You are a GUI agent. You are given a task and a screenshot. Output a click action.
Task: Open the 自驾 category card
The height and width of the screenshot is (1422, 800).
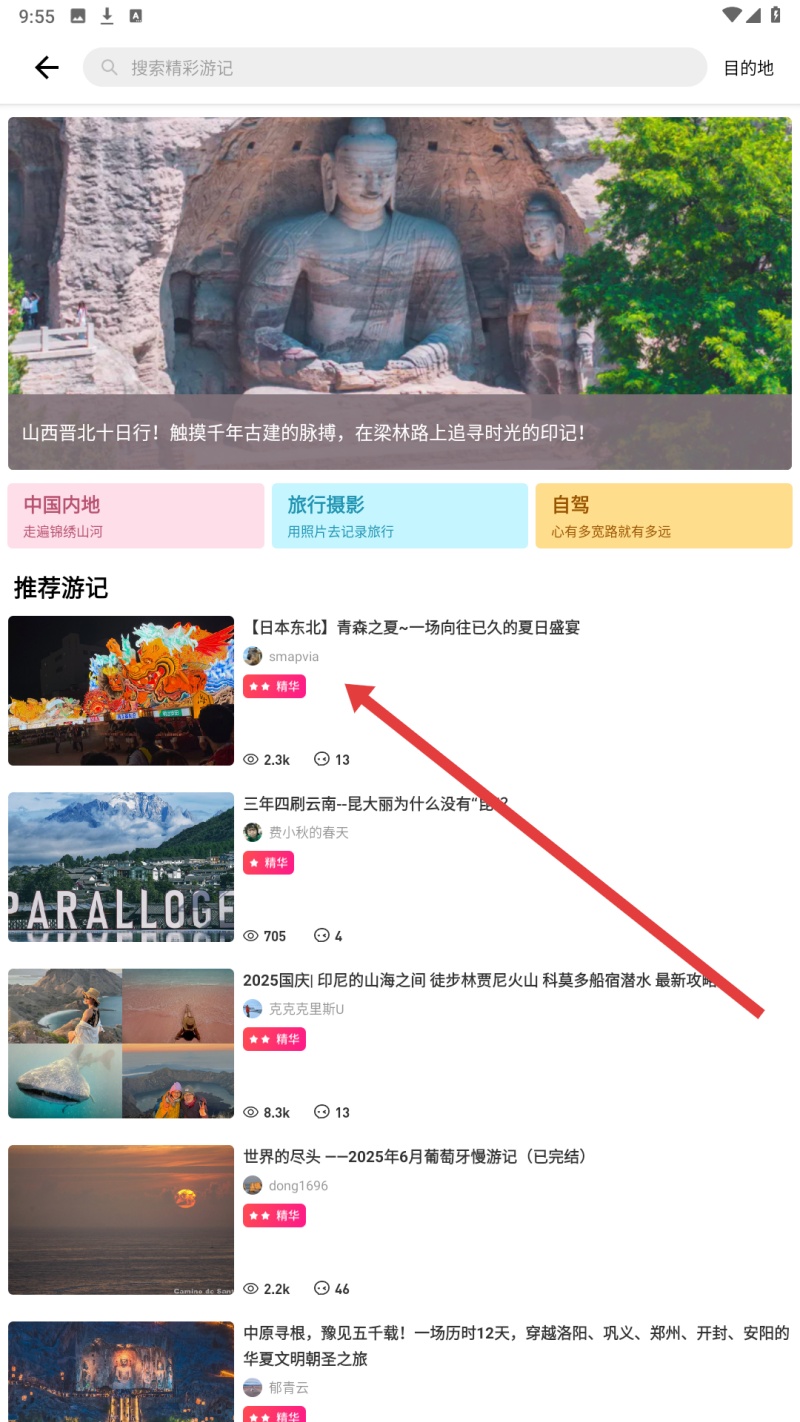coord(664,516)
